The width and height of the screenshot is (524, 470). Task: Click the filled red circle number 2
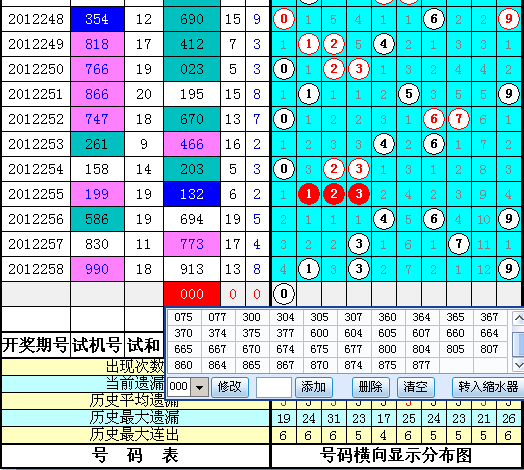tap(334, 194)
